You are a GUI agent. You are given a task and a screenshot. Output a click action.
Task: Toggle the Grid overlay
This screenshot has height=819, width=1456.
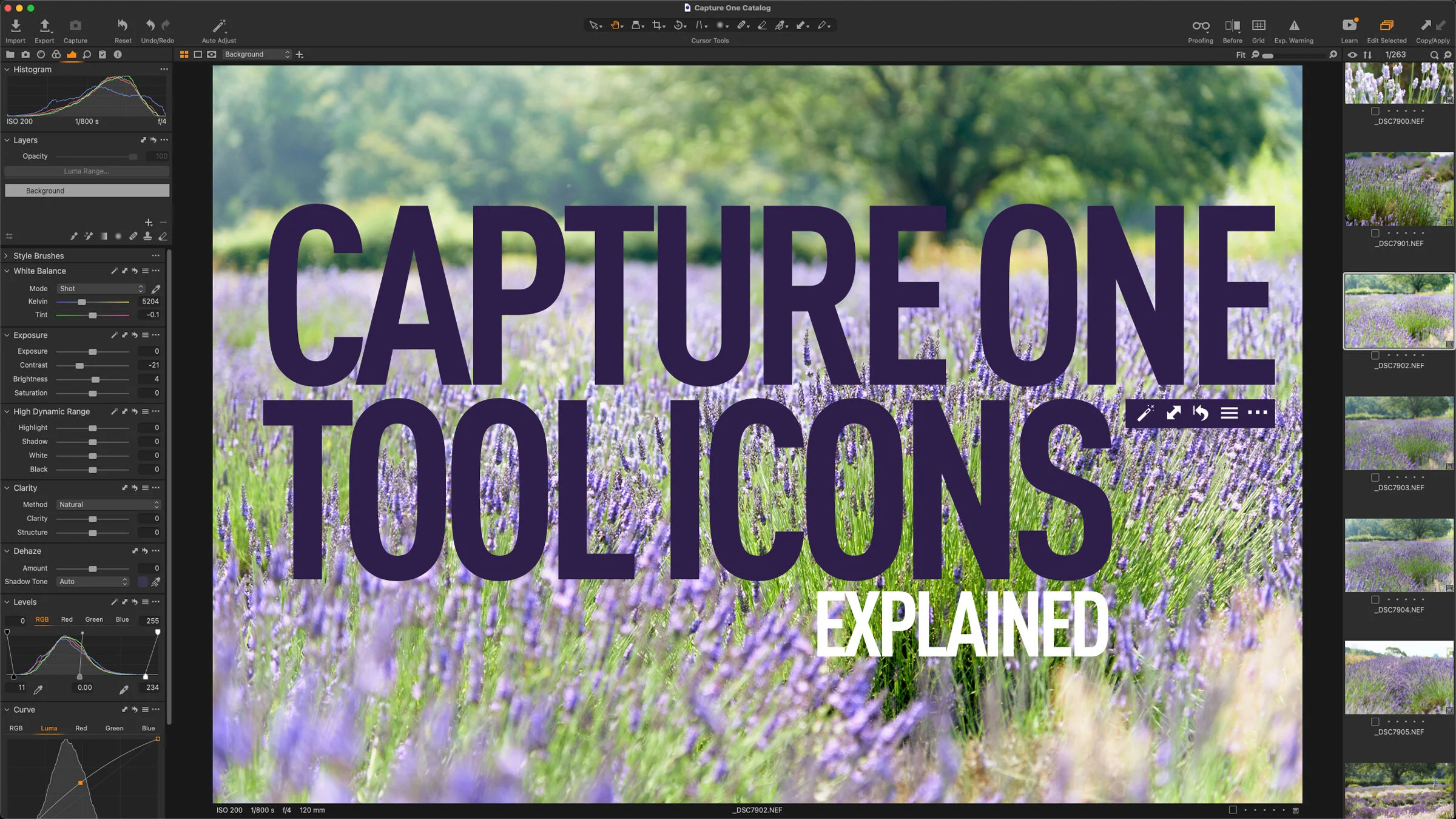pyautogui.click(x=1258, y=25)
